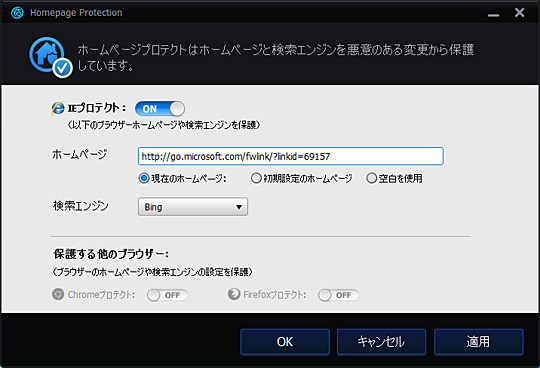Enable the Chromeプロテクト switch
The width and height of the screenshot is (540, 368).
coord(167,295)
